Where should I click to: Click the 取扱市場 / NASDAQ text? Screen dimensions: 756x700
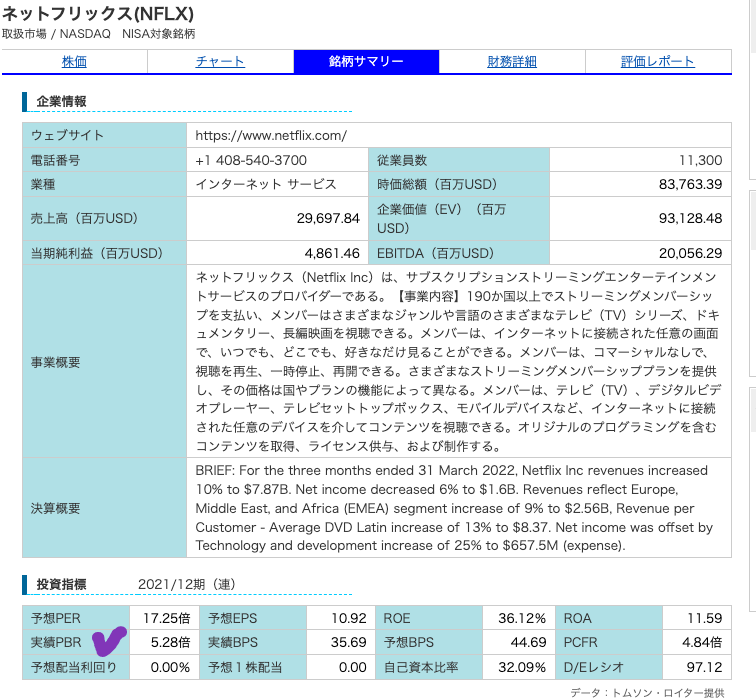coord(56,34)
